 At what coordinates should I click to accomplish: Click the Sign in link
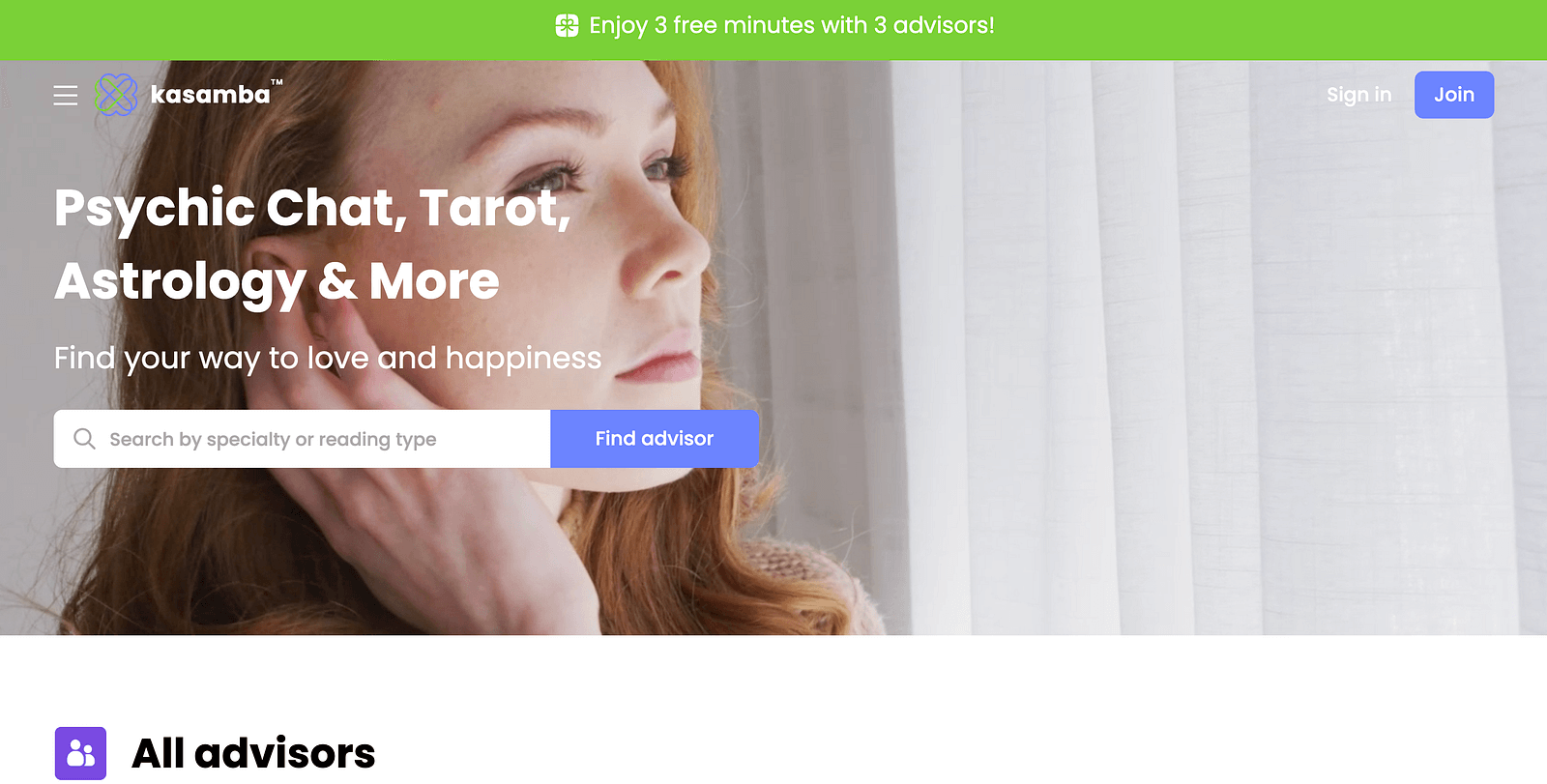pyautogui.click(x=1358, y=95)
